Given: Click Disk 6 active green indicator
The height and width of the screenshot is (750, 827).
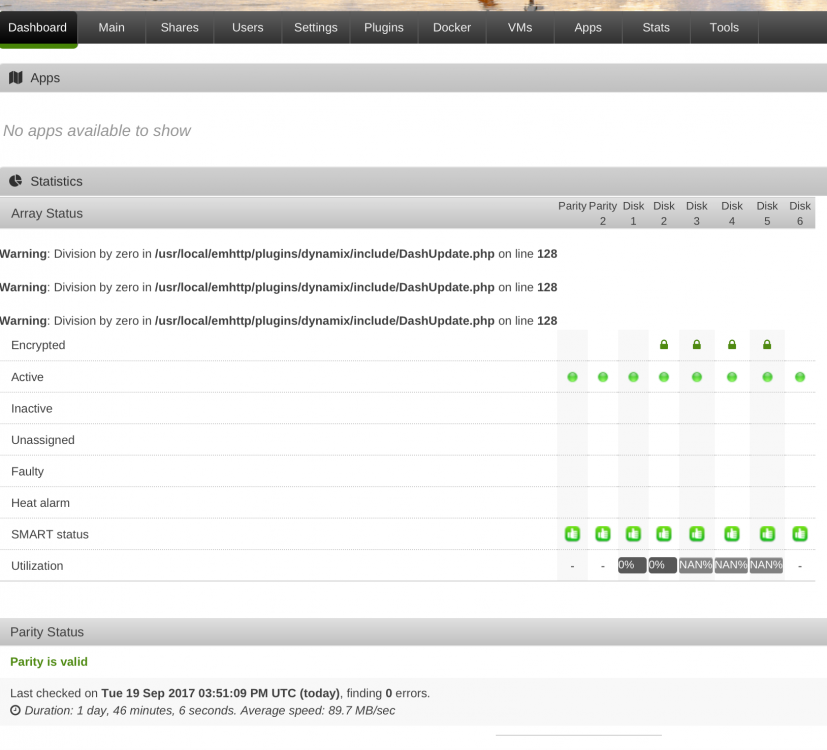Looking at the screenshot, I should pos(800,377).
